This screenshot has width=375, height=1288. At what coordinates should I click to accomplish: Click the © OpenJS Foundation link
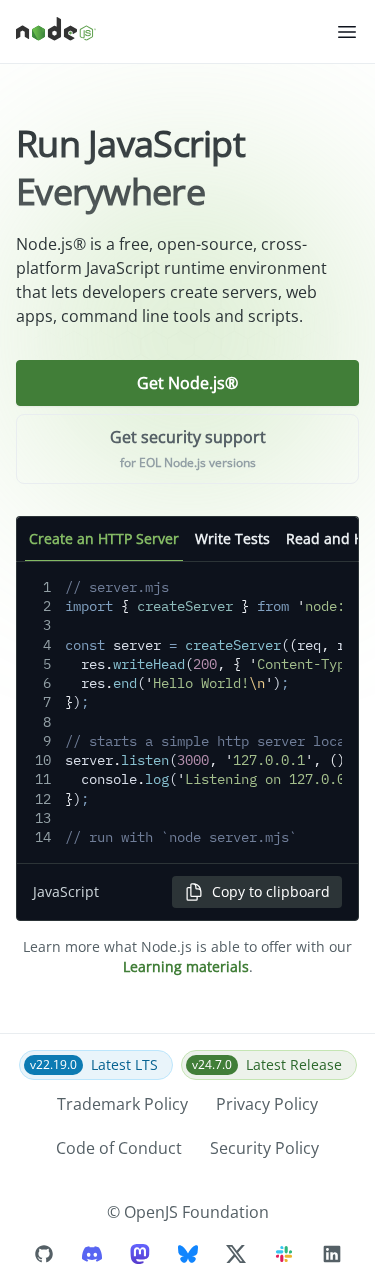coord(188,1212)
